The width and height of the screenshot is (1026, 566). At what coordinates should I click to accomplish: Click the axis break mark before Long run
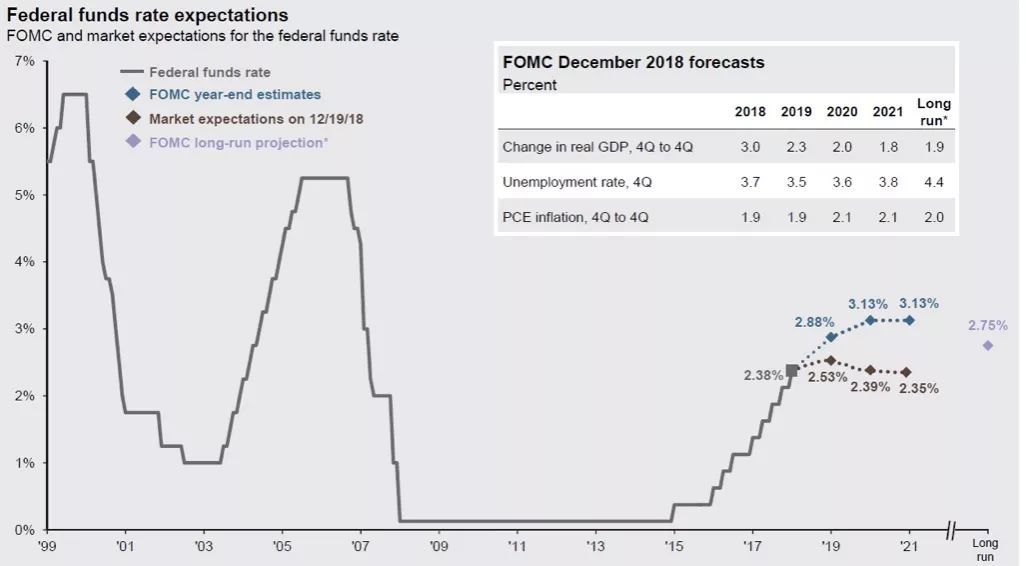pos(952,530)
